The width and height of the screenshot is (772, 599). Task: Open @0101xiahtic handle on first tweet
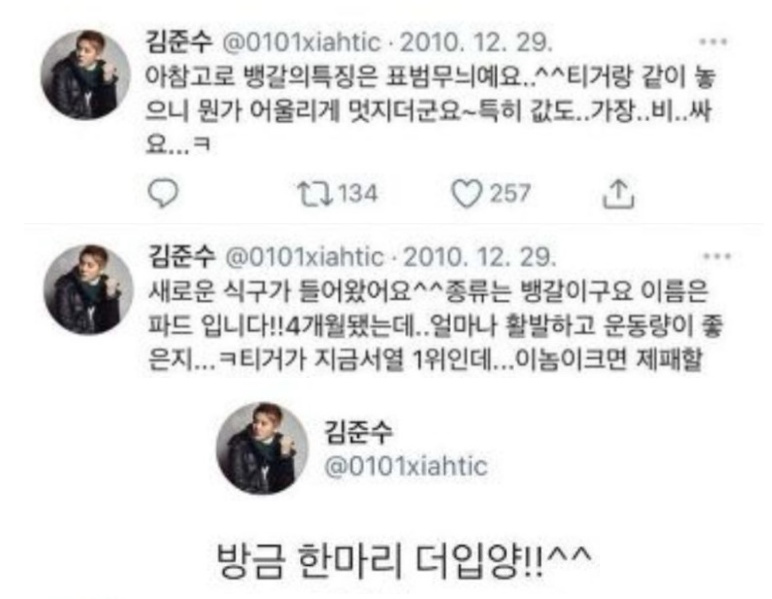click(302, 43)
